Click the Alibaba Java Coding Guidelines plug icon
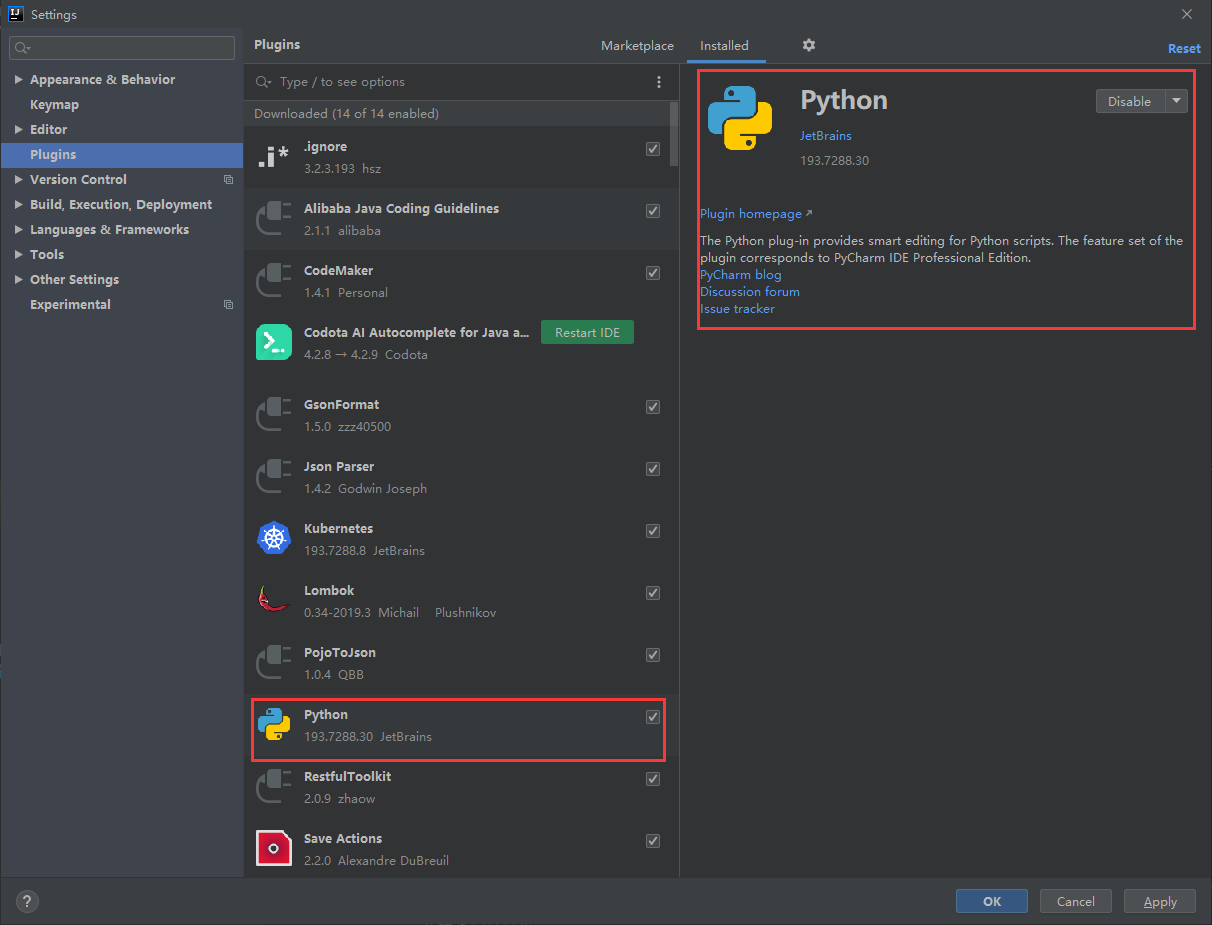Viewport: 1212px width, 925px height. 274,219
